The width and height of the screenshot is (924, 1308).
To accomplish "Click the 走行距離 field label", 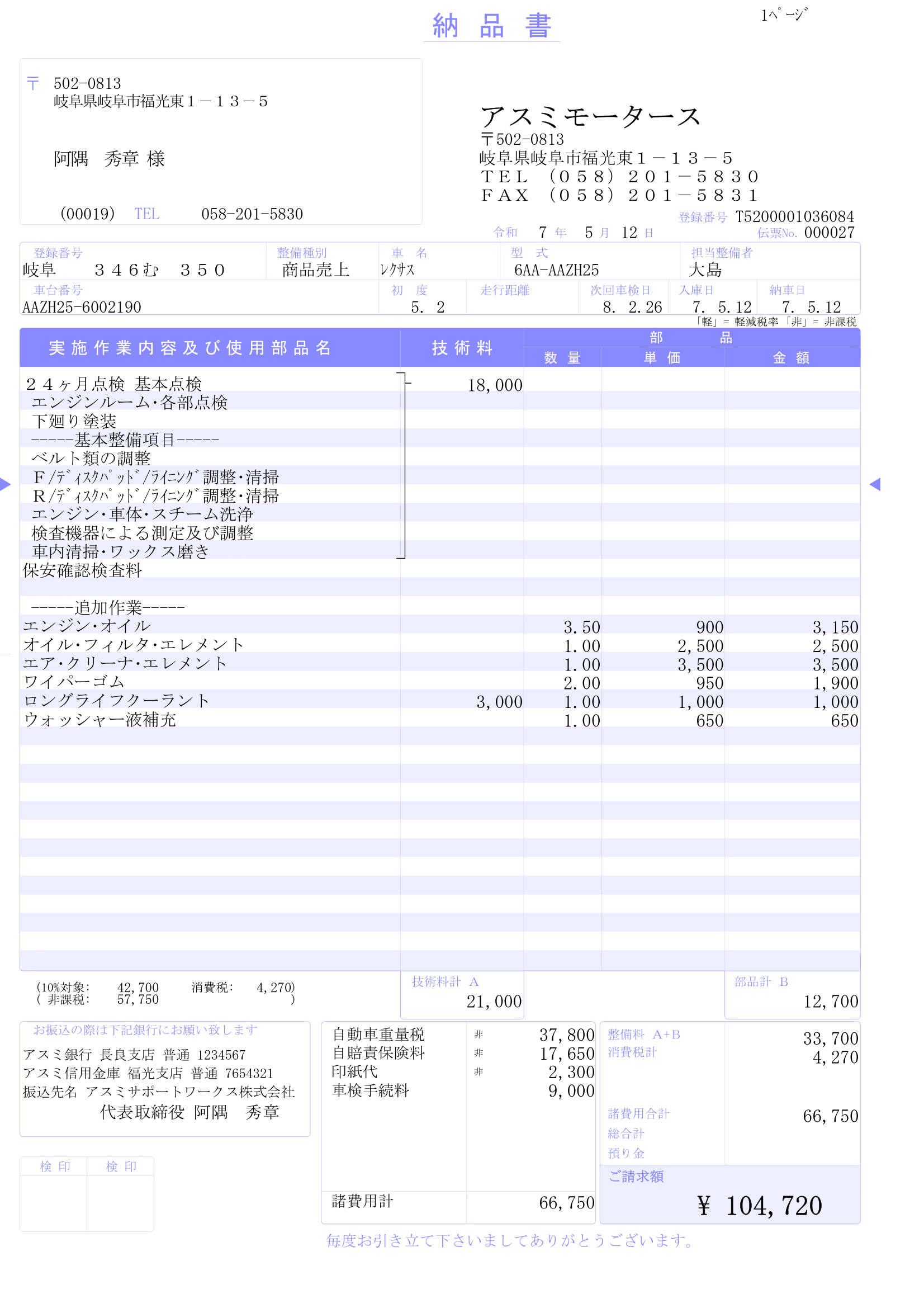I will (x=504, y=291).
